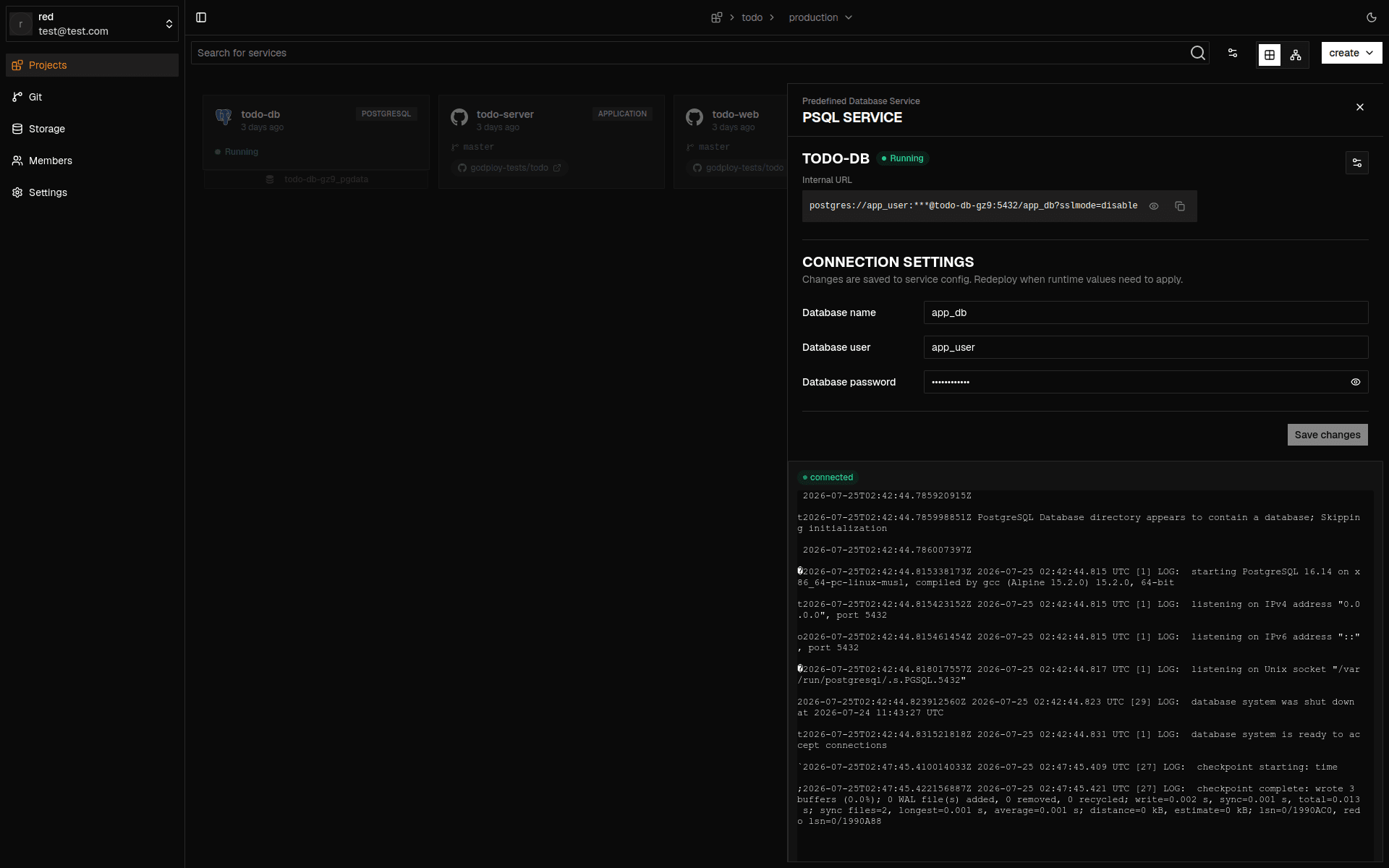Click the GitHub icon on todo-web card
This screenshot has height=868, width=1389.
click(x=694, y=116)
